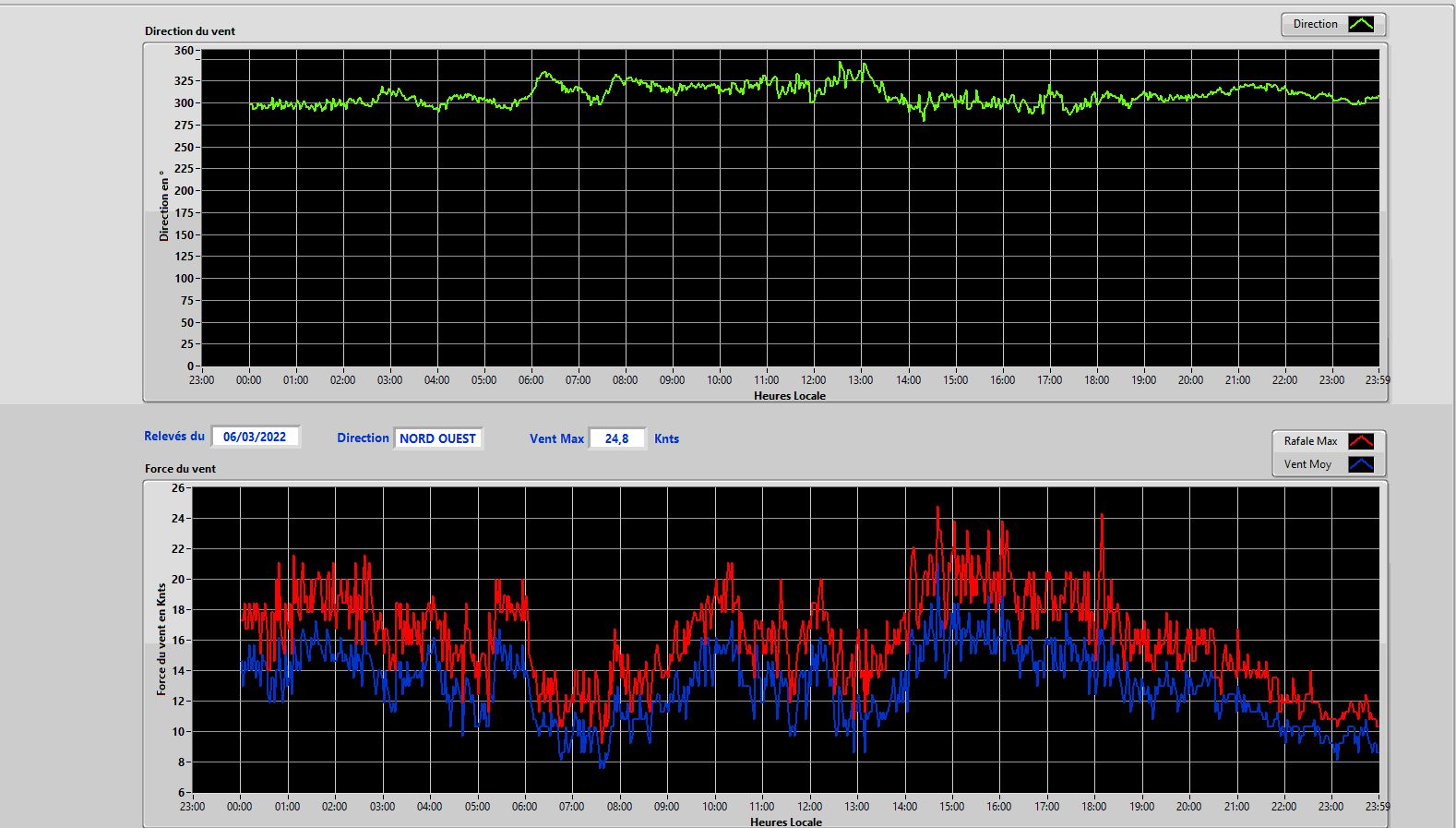Click the blue Vent Moy legend icon
Image resolution: width=1456 pixels, height=828 pixels.
coord(1361,464)
